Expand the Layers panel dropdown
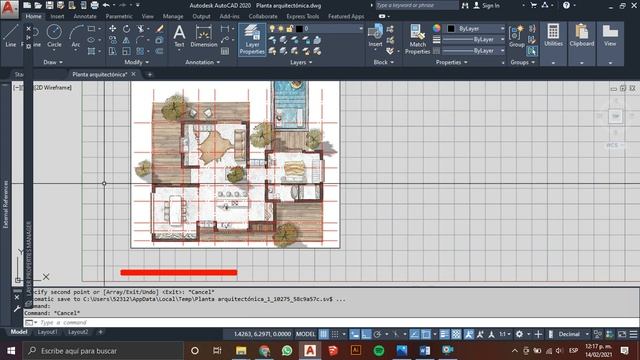Screen dimensions: 640x360 (301, 62)
